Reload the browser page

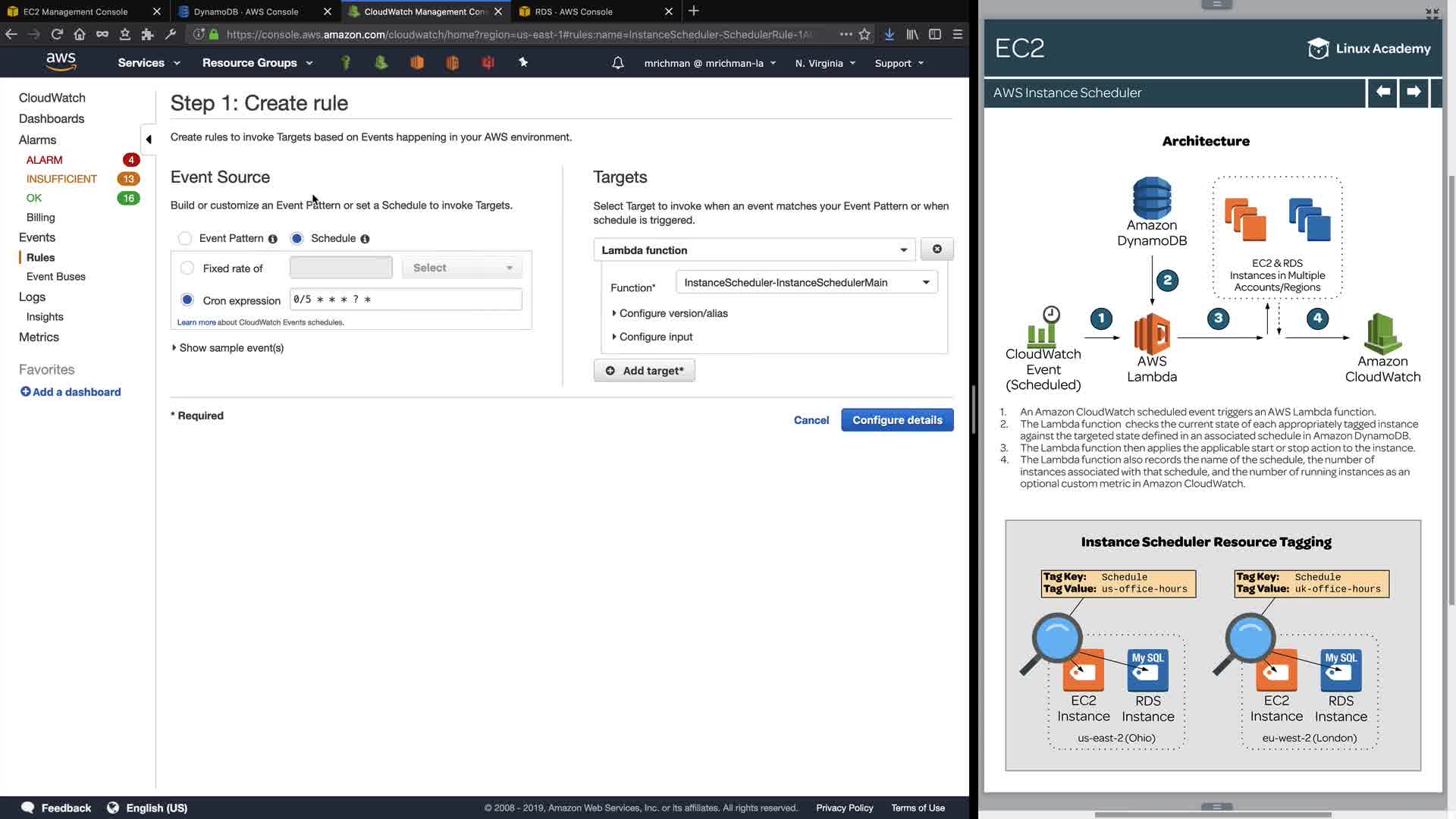[57, 34]
